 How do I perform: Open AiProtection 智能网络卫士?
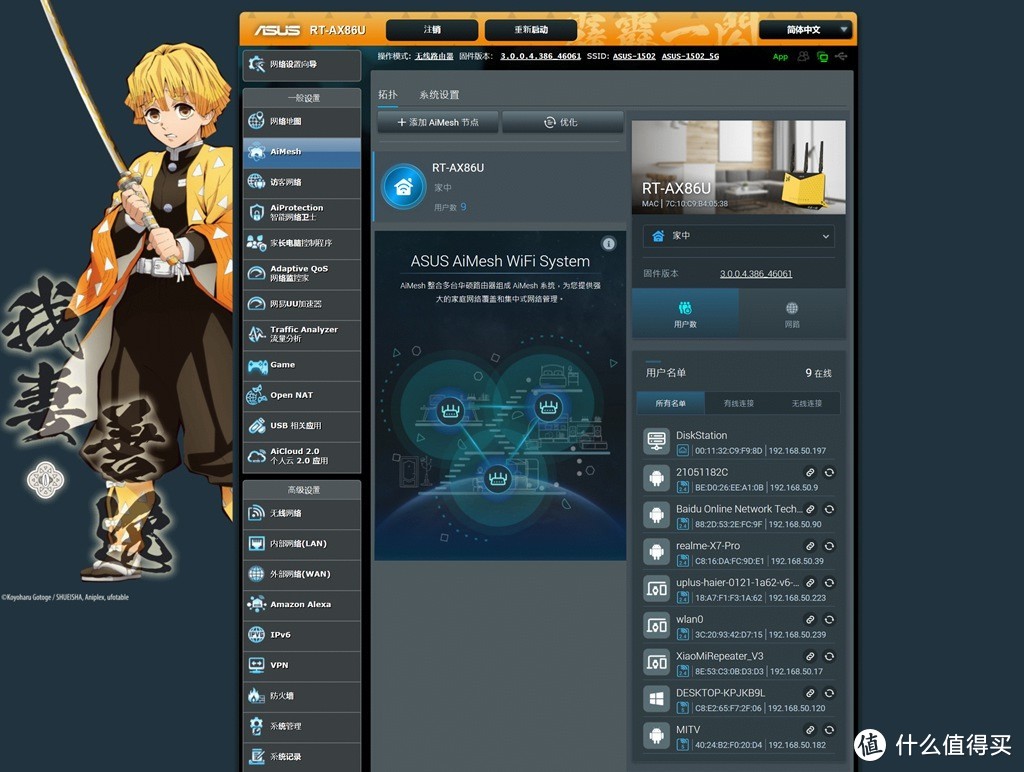302,212
